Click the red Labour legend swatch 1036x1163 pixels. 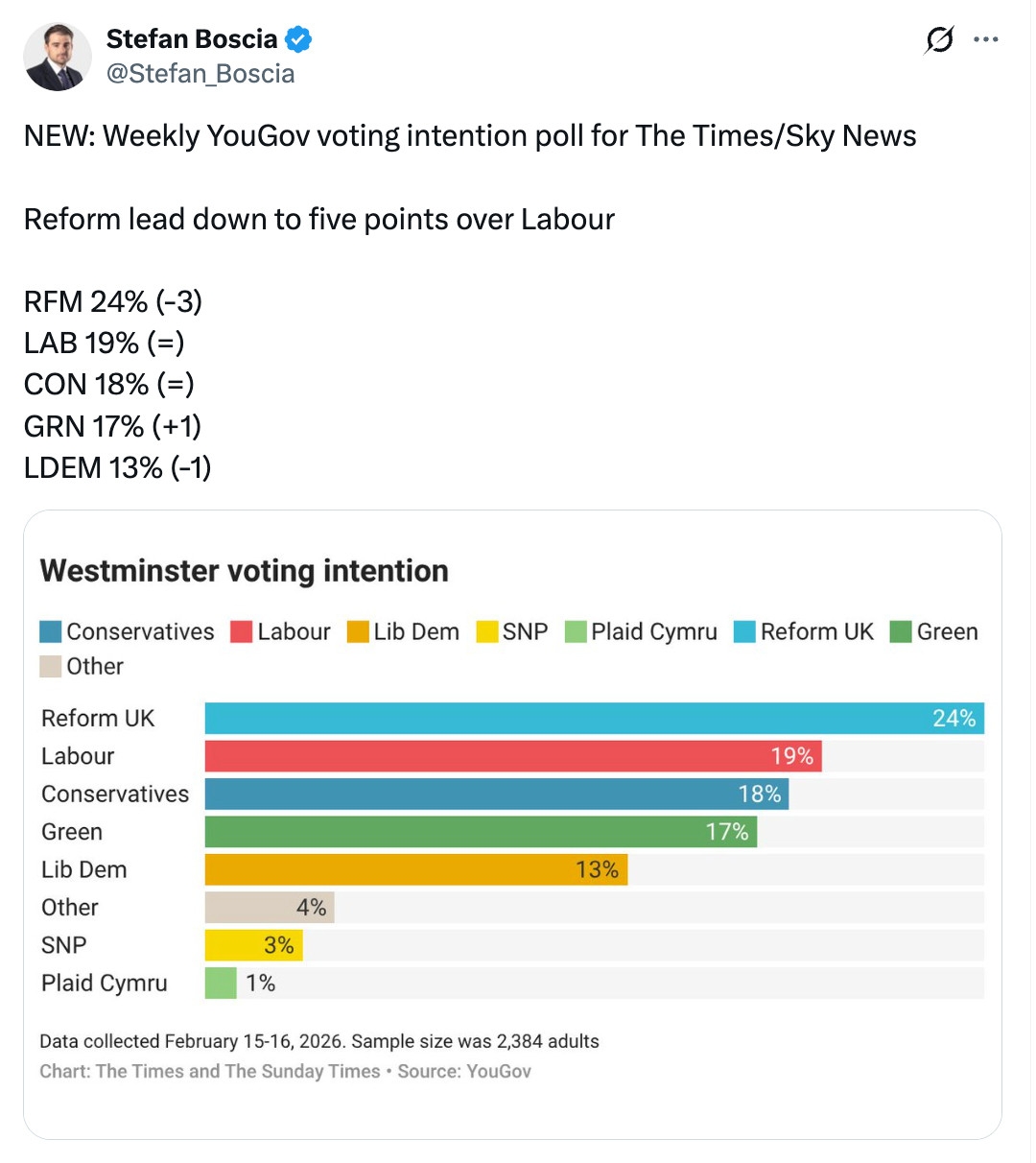pyautogui.click(x=242, y=631)
